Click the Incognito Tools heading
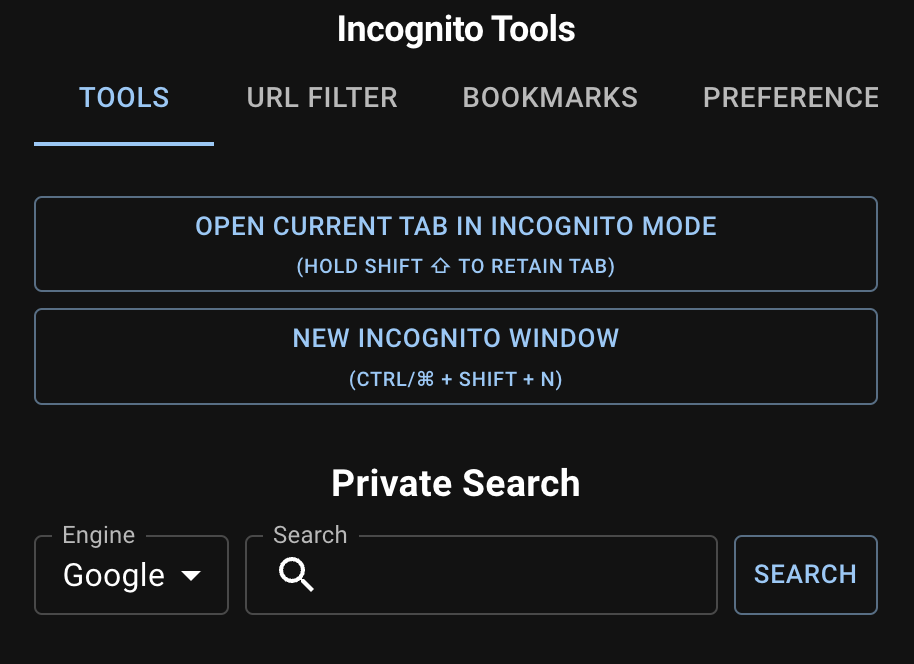The height and width of the screenshot is (664, 914). coord(456,29)
